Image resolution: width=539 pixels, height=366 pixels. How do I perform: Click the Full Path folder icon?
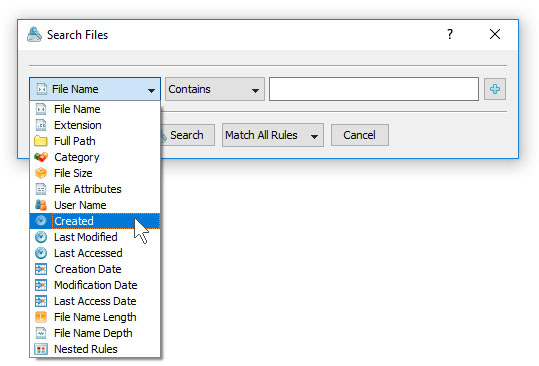click(41, 141)
